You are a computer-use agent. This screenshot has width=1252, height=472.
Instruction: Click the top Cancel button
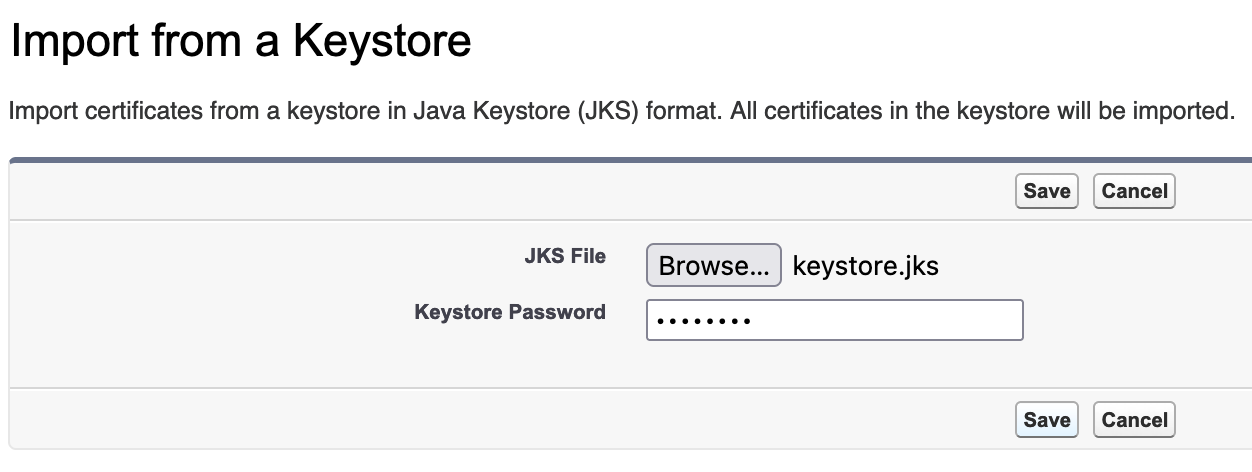[1134, 191]
